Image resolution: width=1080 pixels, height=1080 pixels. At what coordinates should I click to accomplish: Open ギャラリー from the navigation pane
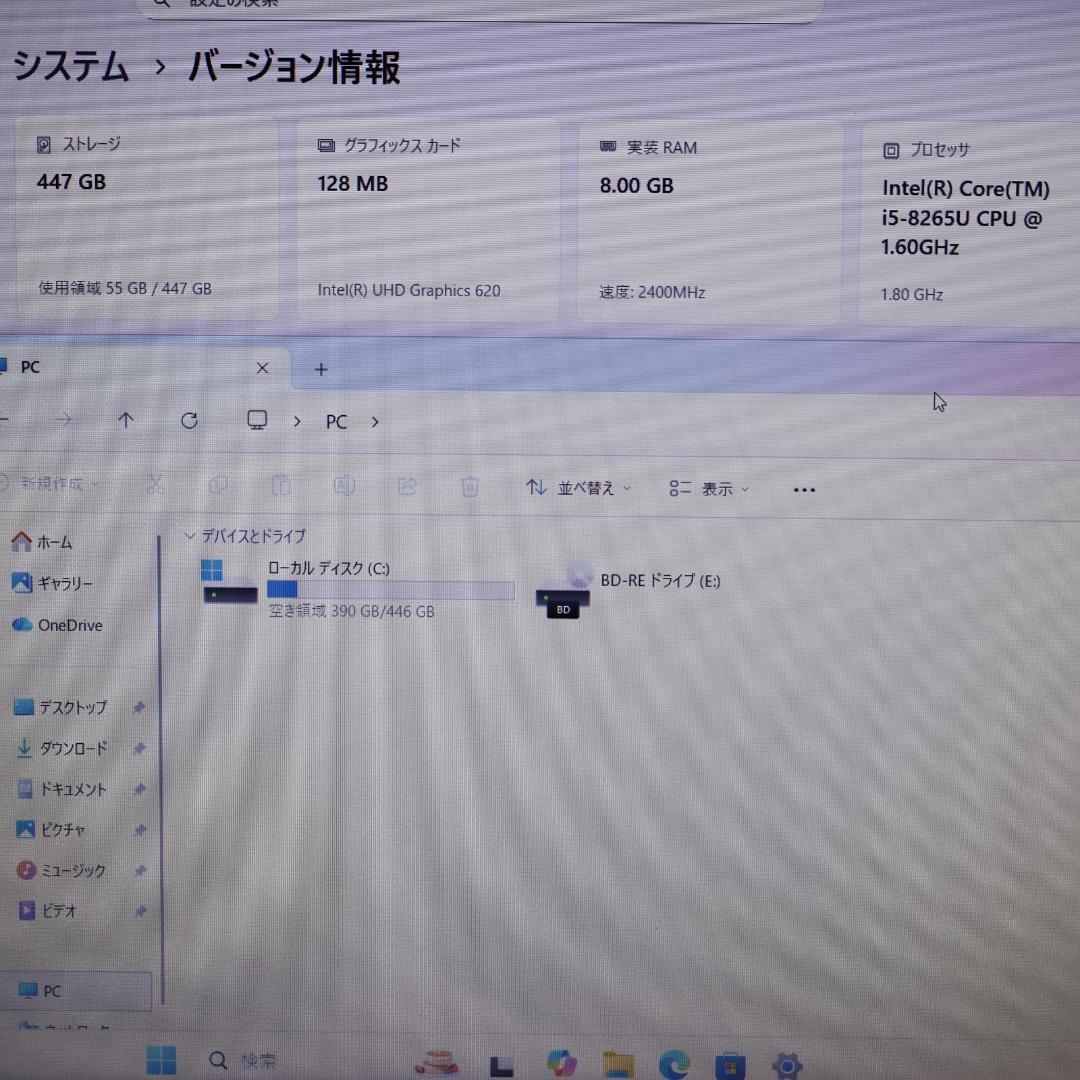pos(60,583)
